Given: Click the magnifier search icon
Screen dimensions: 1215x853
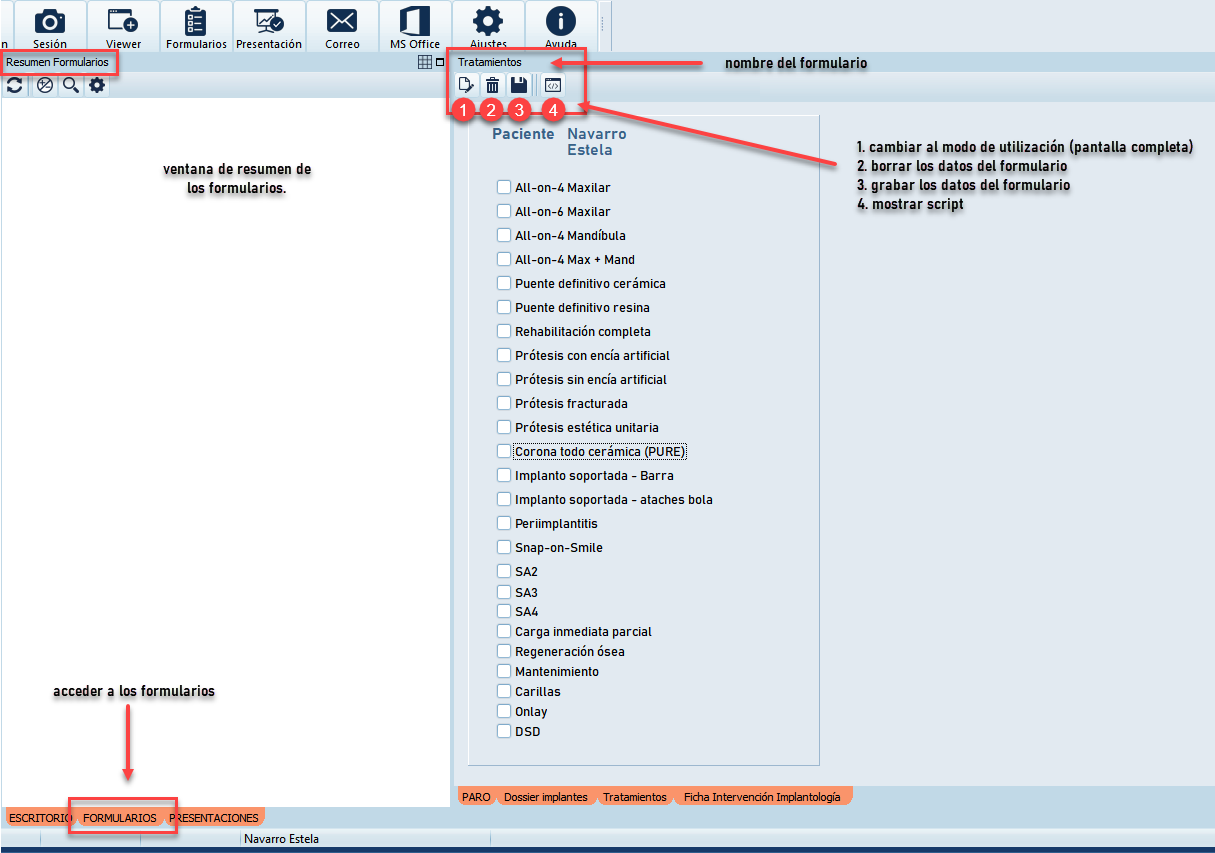Looking at the screenshot, I should coord(71,86).
